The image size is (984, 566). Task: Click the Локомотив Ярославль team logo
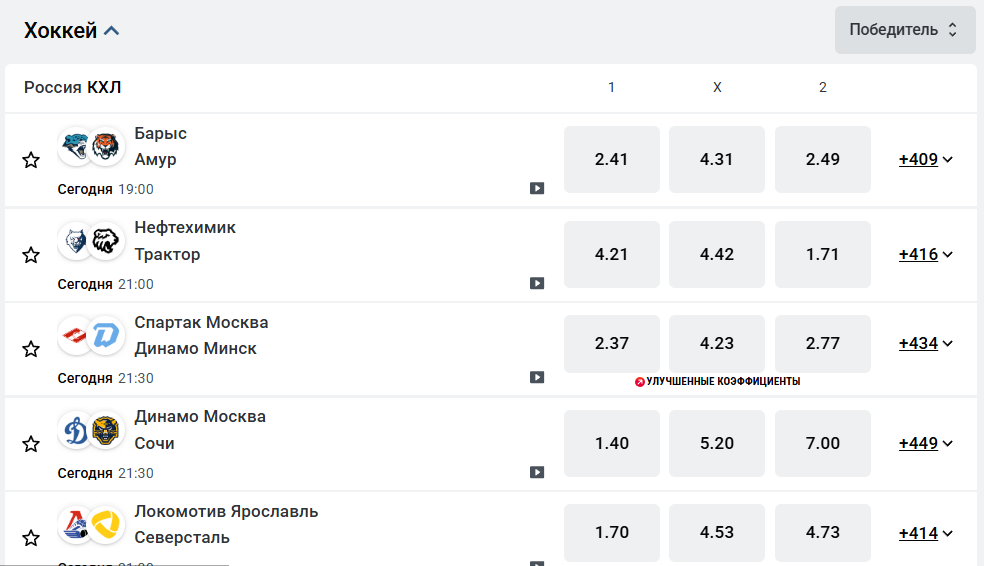[75, 525]
